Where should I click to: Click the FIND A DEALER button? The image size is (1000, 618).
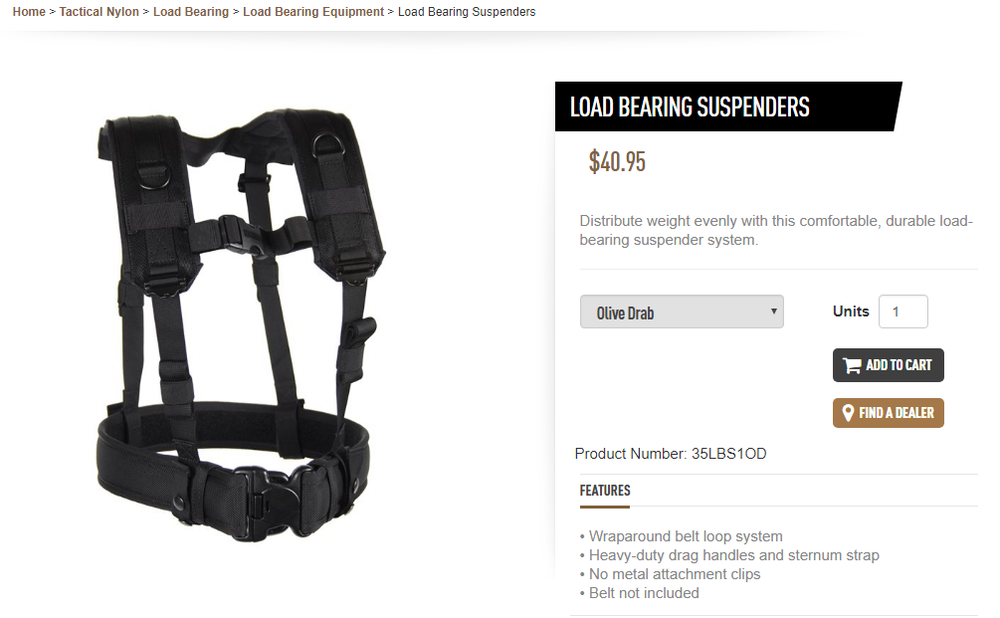[888, 413]
